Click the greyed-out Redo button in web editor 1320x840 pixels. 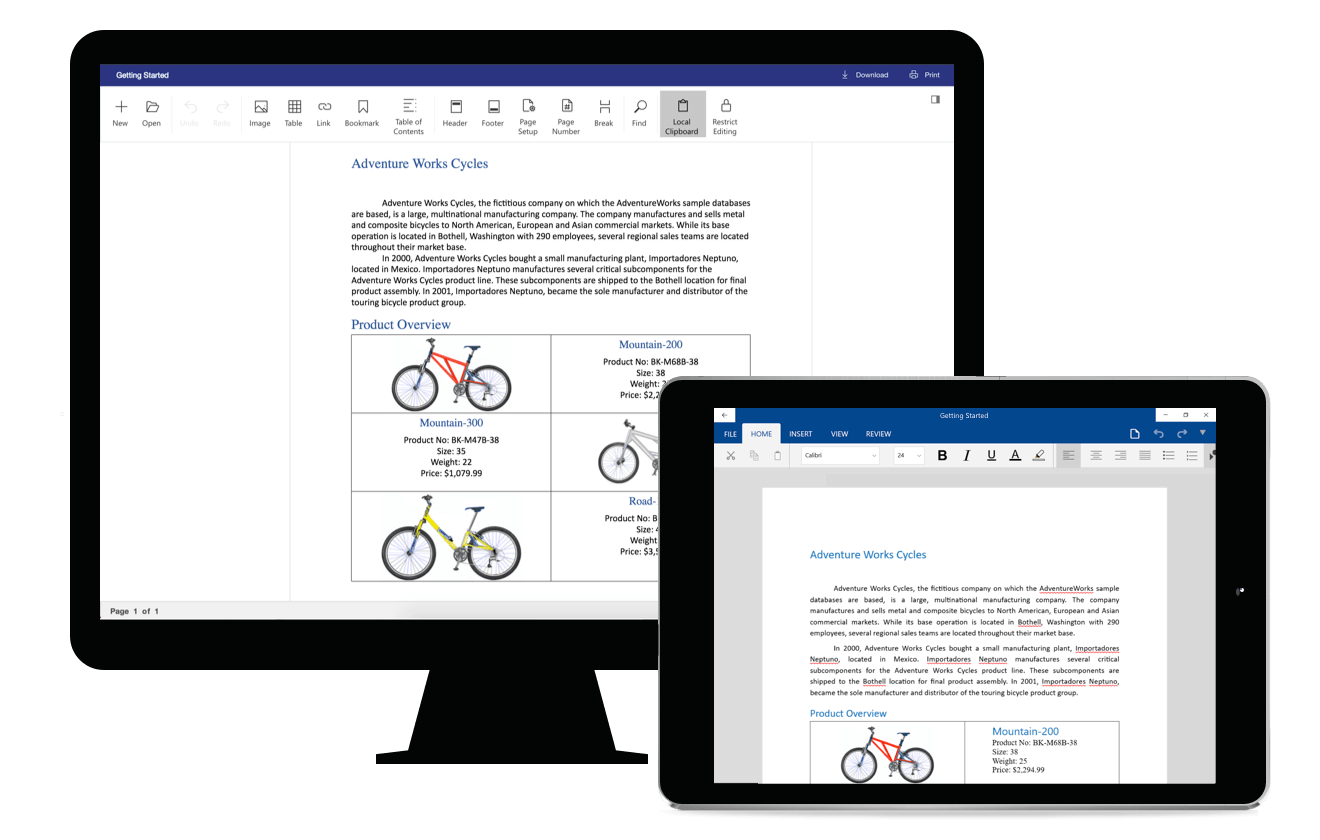point(222,113)
